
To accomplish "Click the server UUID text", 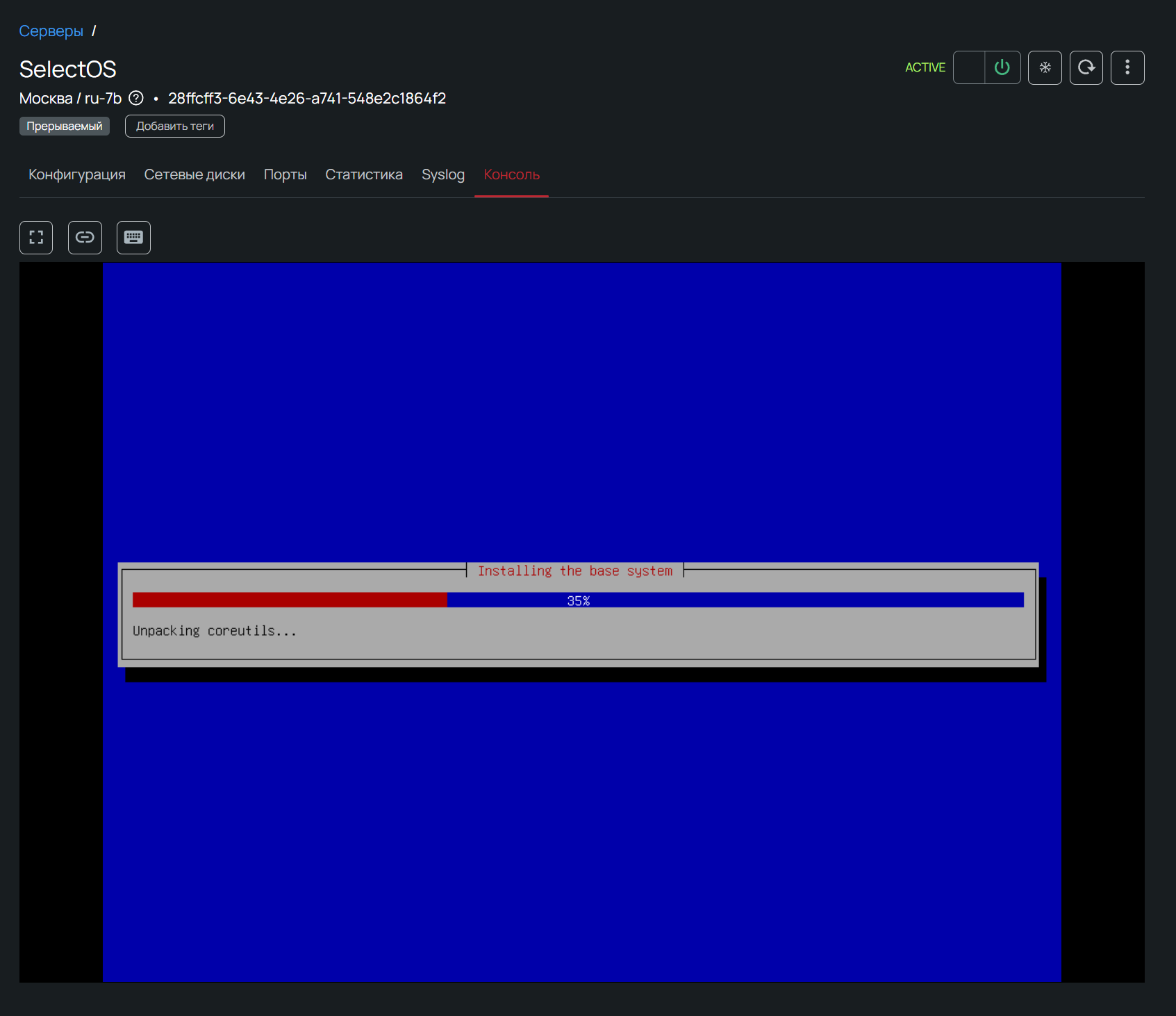I will 307,99.
